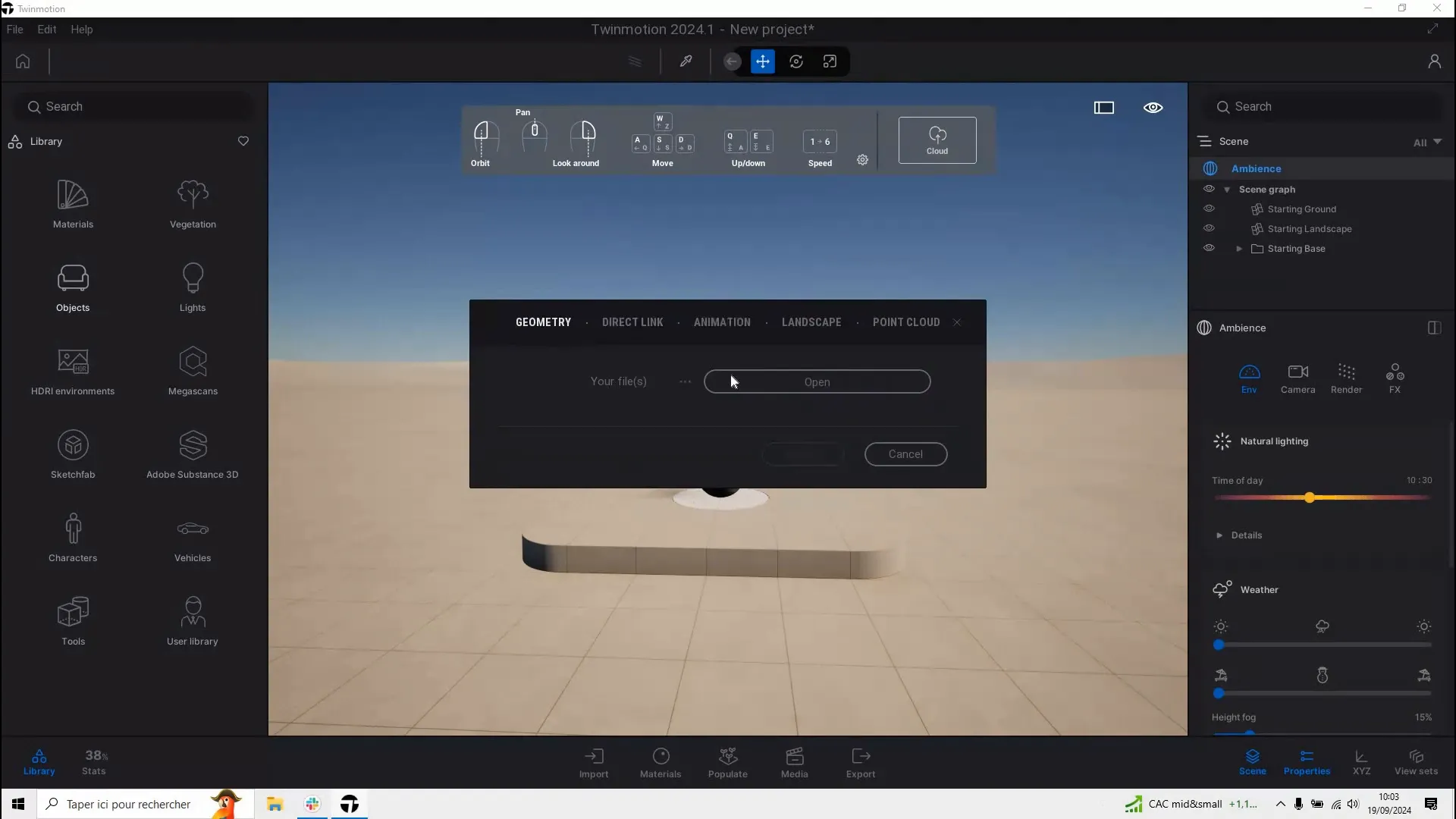Adjust the season growth slider
This screenshot has height=819, width=1456.
(1323, 693)
